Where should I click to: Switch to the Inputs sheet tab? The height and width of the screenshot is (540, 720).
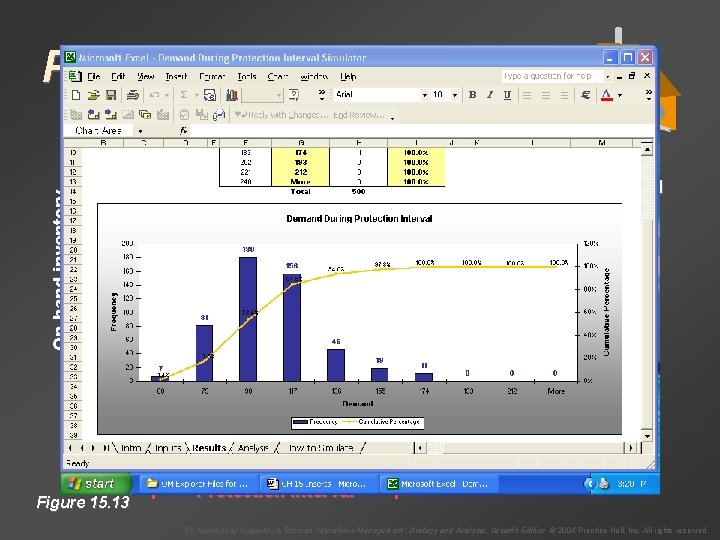click(168, 448)
